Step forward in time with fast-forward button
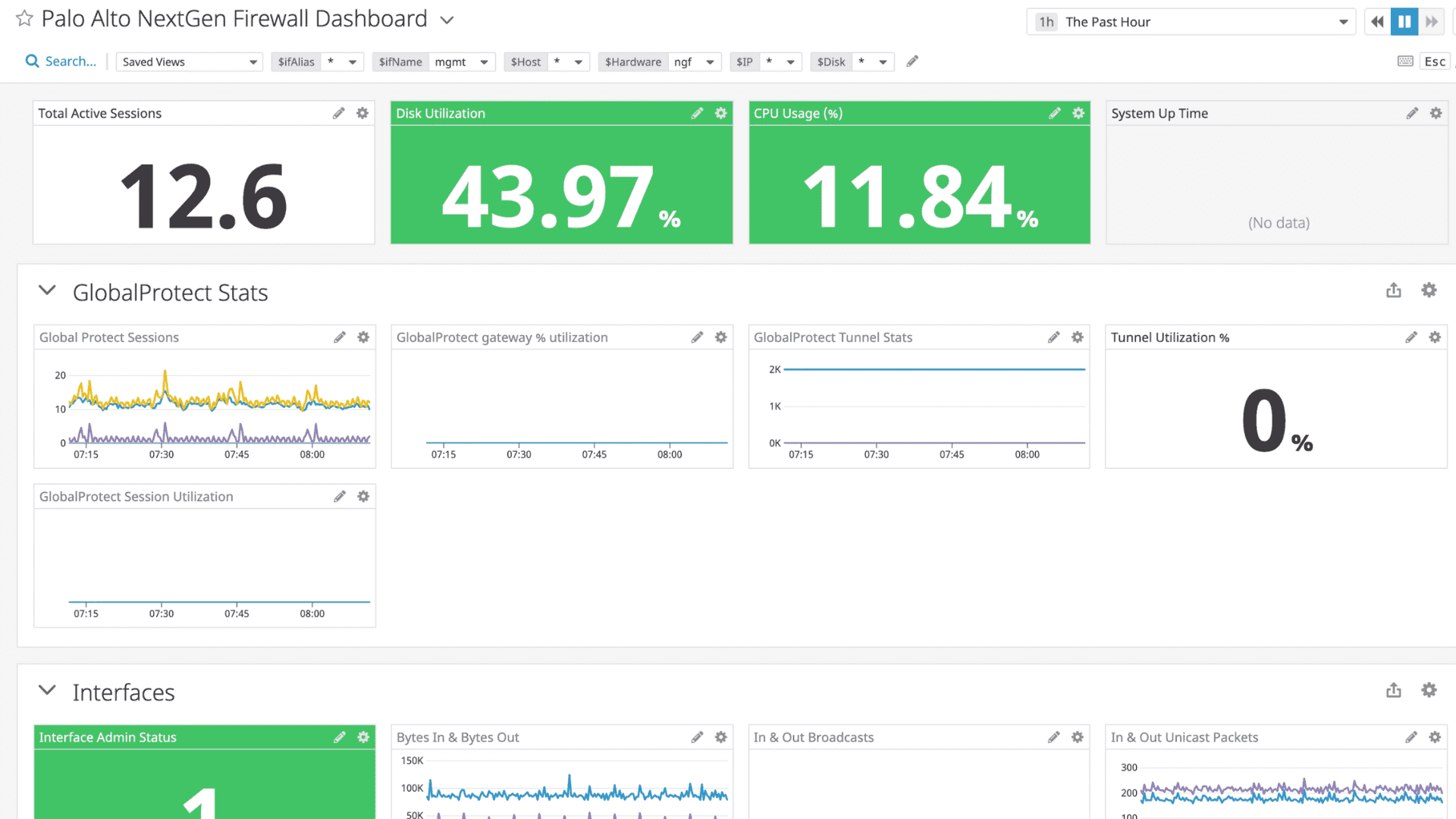This screenshot has width=1456, height=819. coord(1431,22)
